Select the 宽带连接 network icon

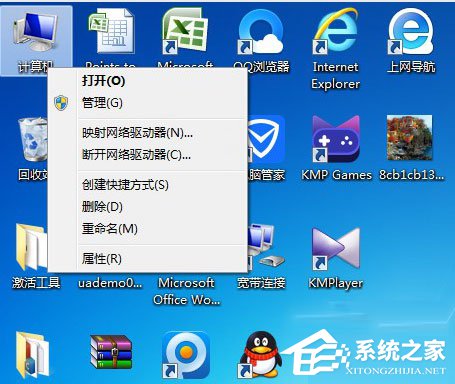[266, 247]
